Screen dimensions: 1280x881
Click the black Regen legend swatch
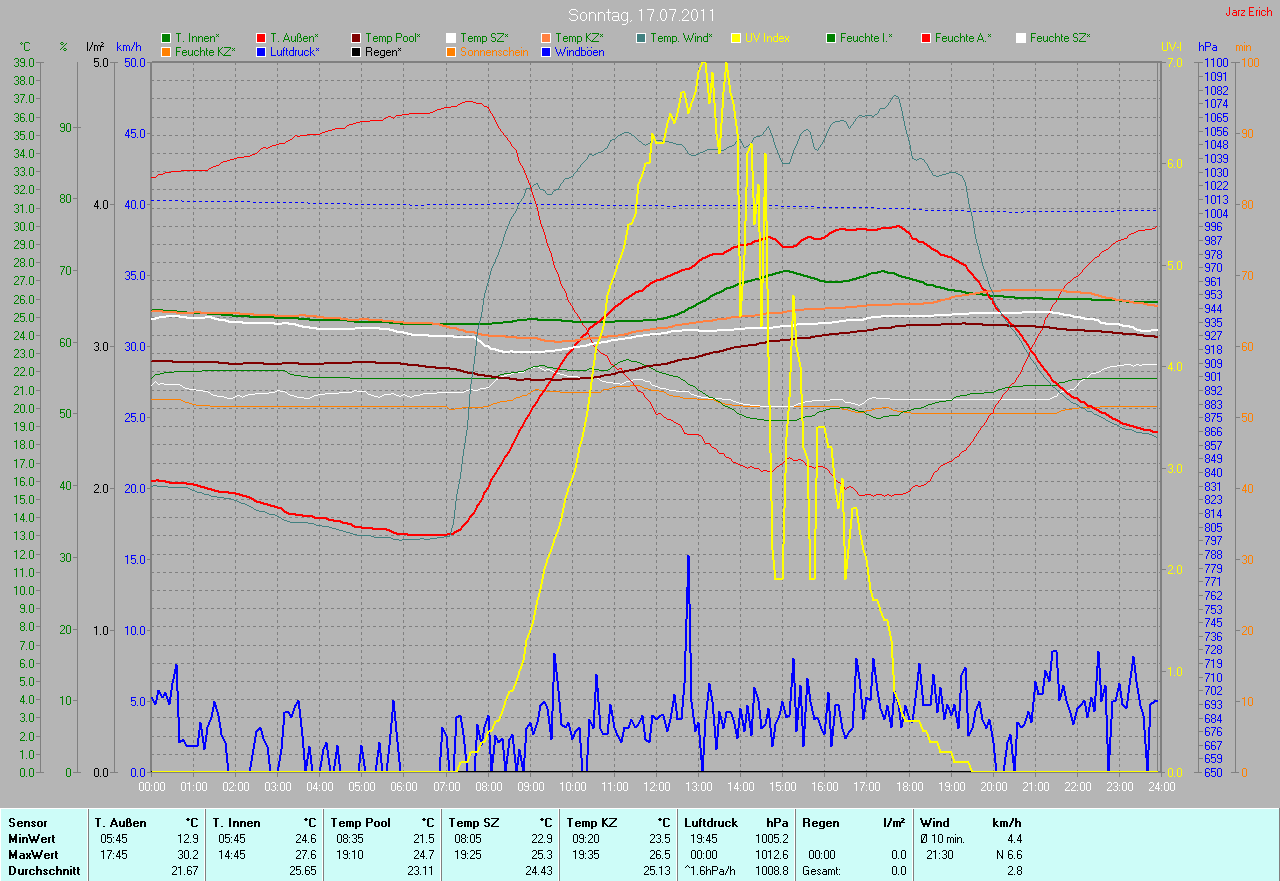(357, 51)
